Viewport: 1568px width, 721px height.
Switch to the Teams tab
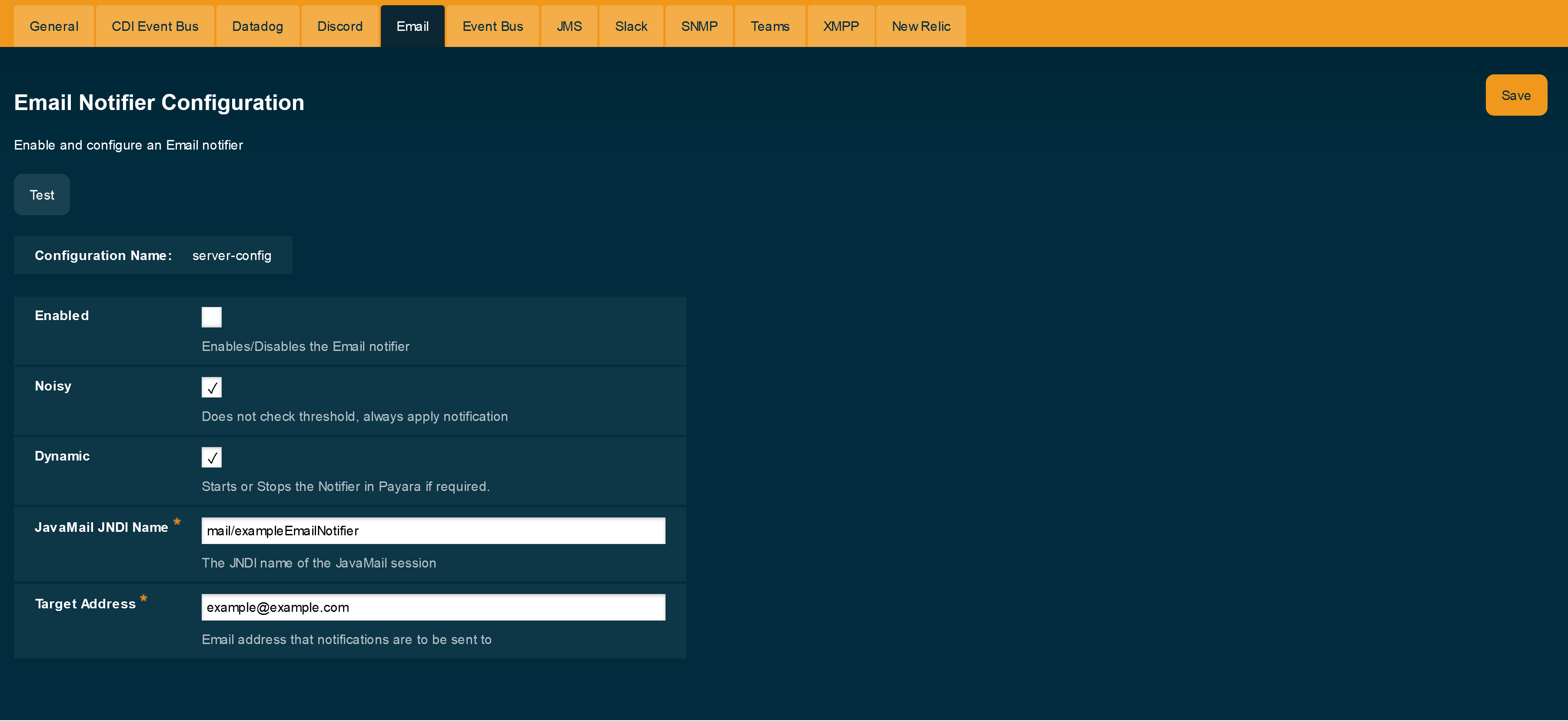coord(769,26)
